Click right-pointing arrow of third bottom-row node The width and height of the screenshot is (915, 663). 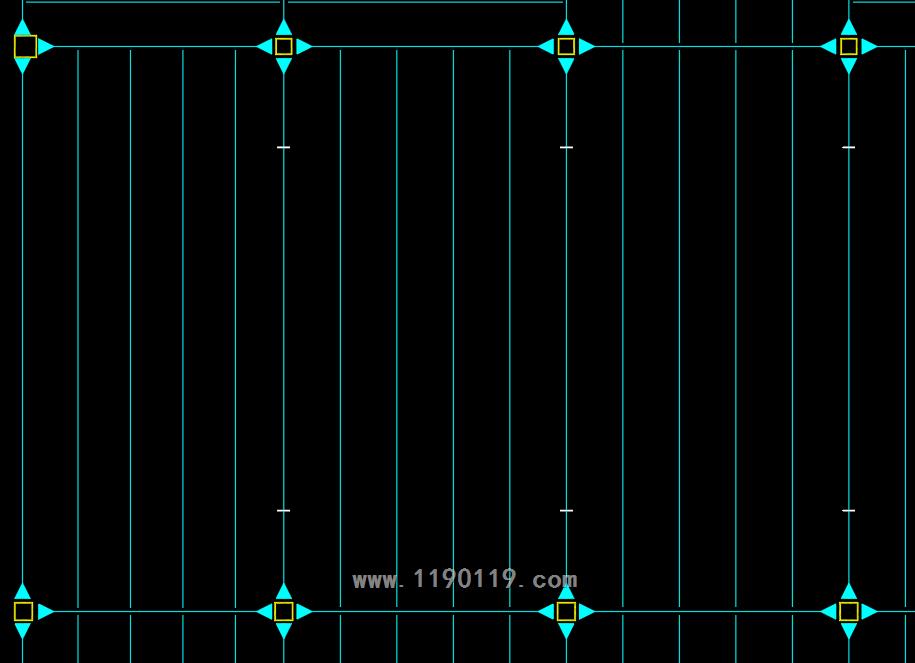click(x=586, y=612)
